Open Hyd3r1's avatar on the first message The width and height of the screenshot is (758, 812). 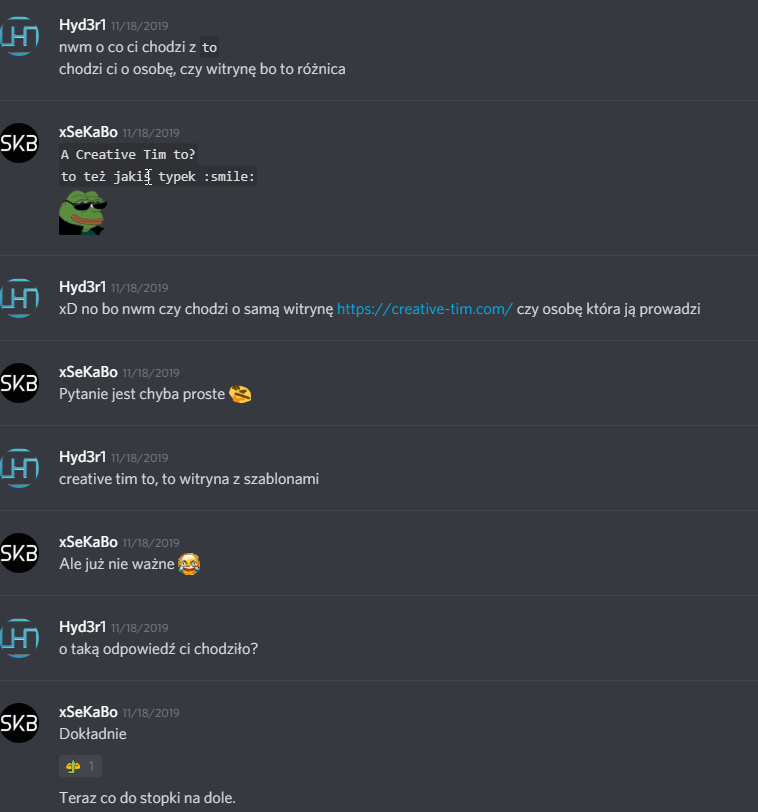tap(19, 36)
